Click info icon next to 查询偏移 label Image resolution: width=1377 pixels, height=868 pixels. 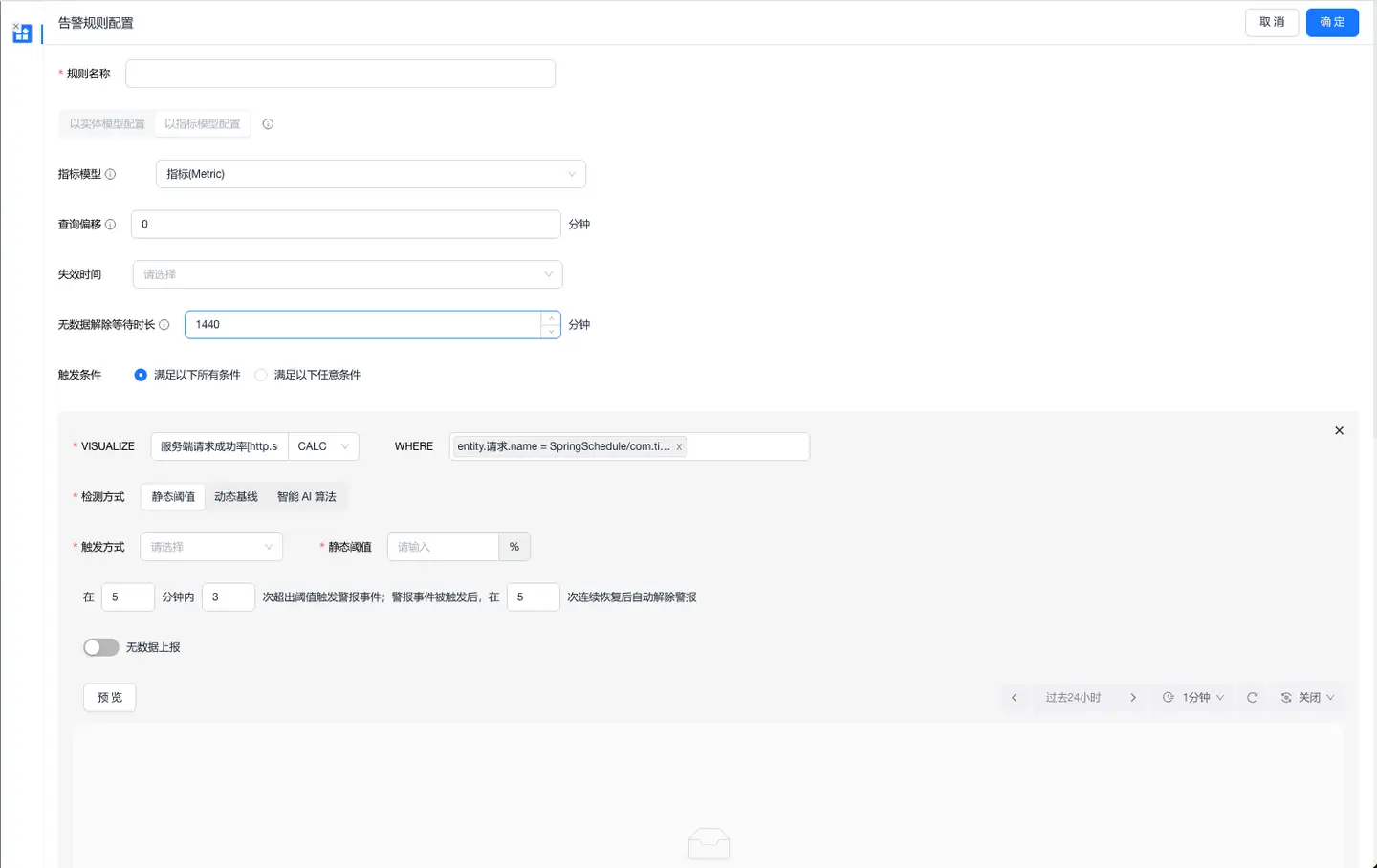[110, 225]
